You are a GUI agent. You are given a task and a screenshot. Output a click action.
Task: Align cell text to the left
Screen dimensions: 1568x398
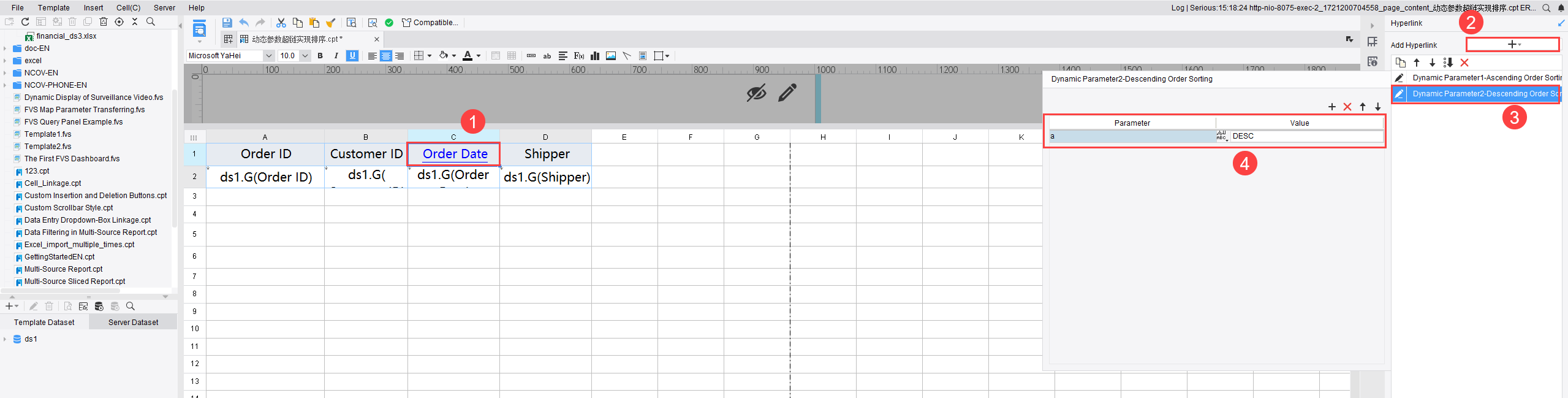372,56
